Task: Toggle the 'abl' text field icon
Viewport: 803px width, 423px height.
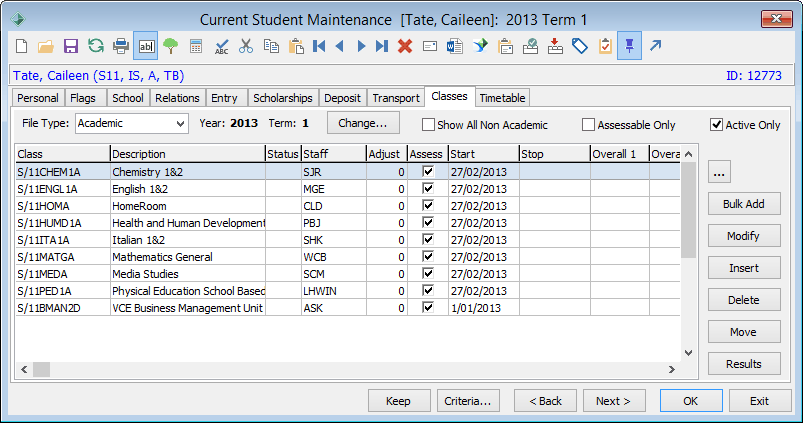Action: tap(146, 46)
